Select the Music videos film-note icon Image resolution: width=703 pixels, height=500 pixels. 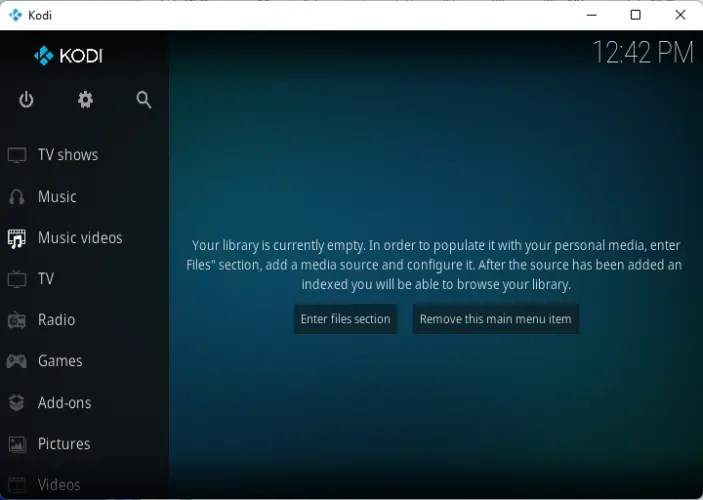tap(17, 238)
